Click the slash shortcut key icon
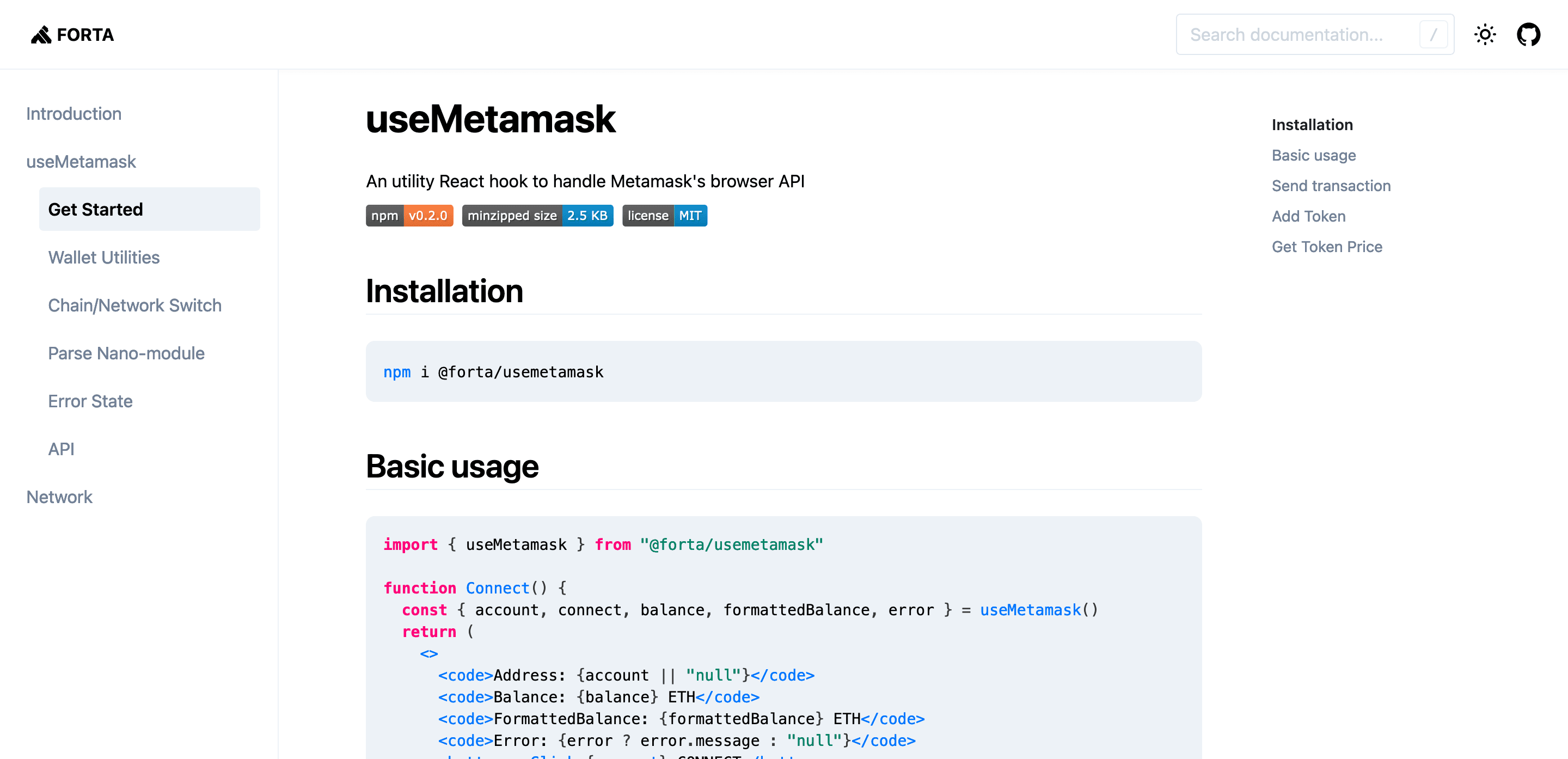The image size is (1568, 759). [1433, 35]
